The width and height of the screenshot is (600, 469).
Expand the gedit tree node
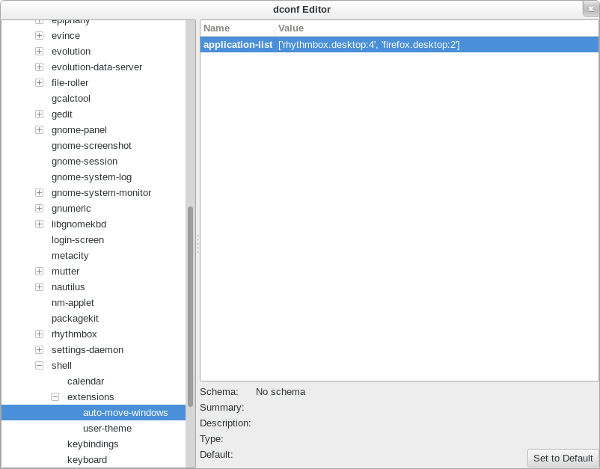39,114
